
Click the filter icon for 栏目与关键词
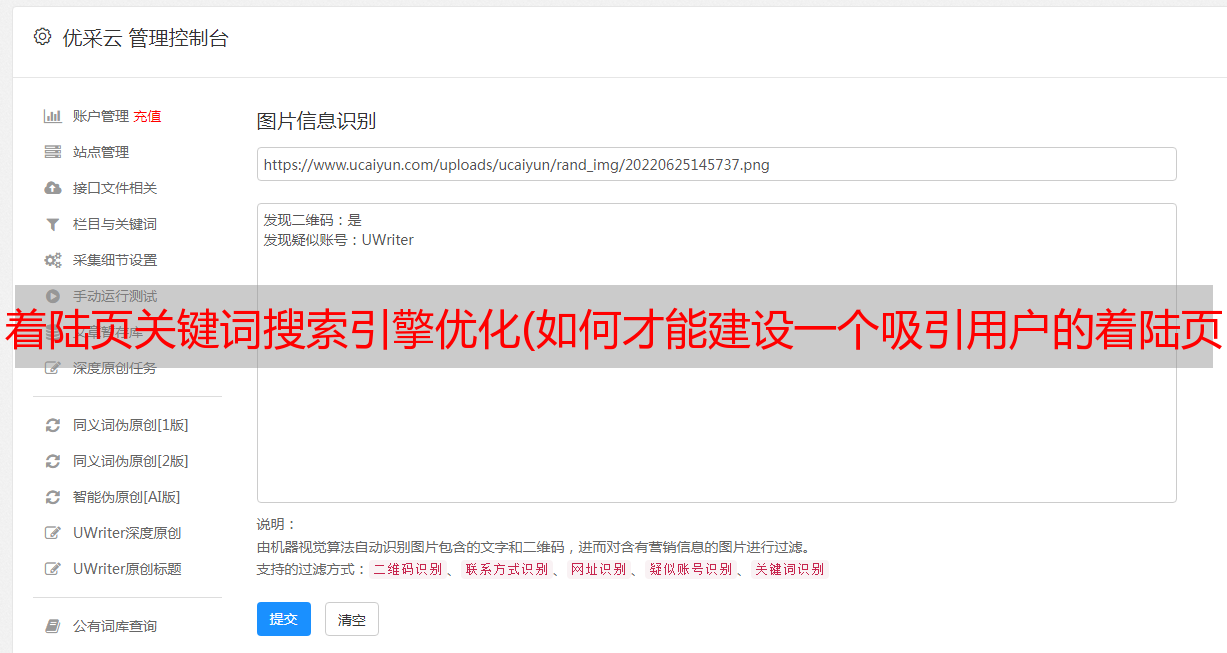tap(53, 224)
